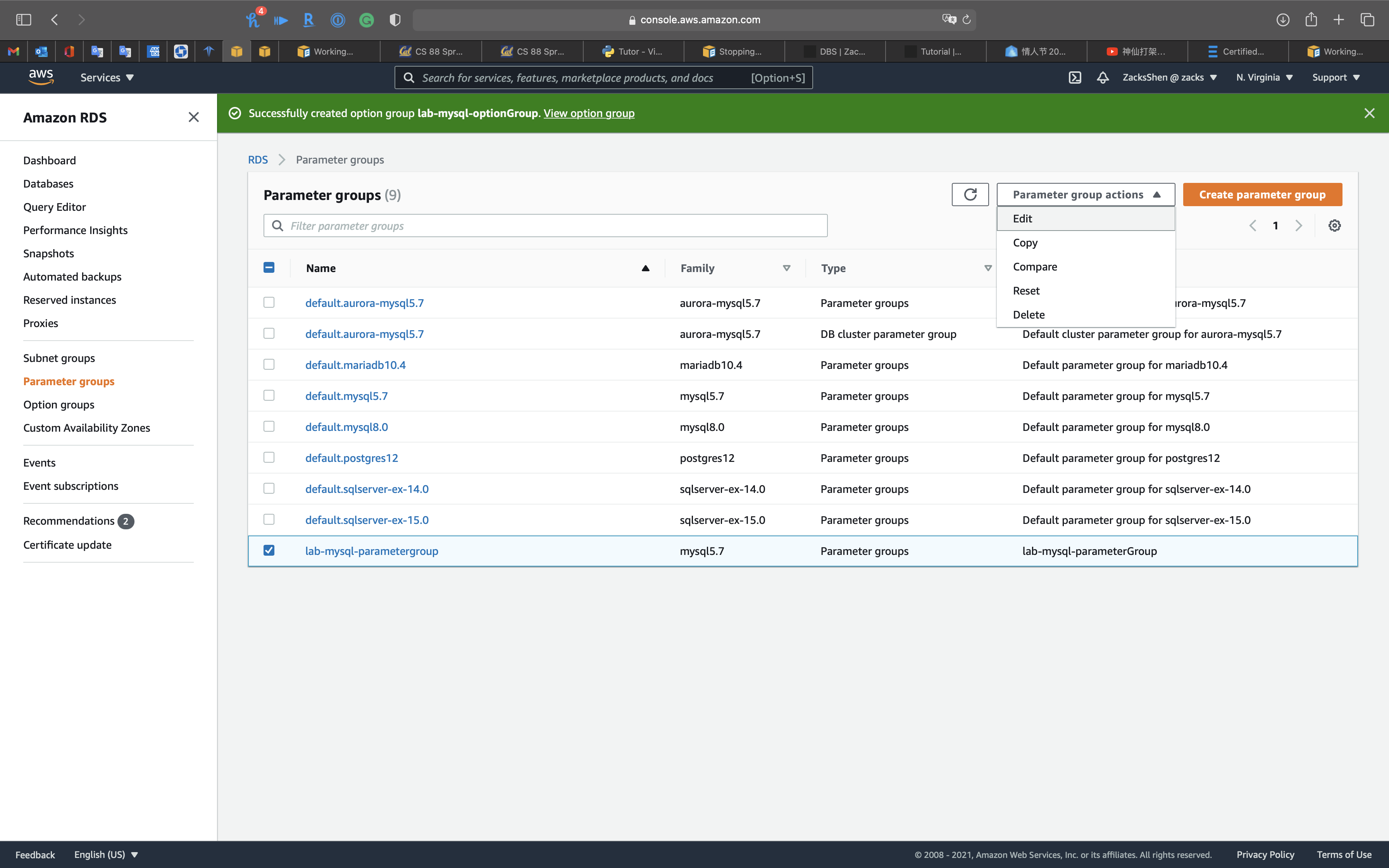The height and width of the screenshot is (868, 1389).
Task: Check the default.mysql8.0 row checkbox
Action: pos(269,427)
